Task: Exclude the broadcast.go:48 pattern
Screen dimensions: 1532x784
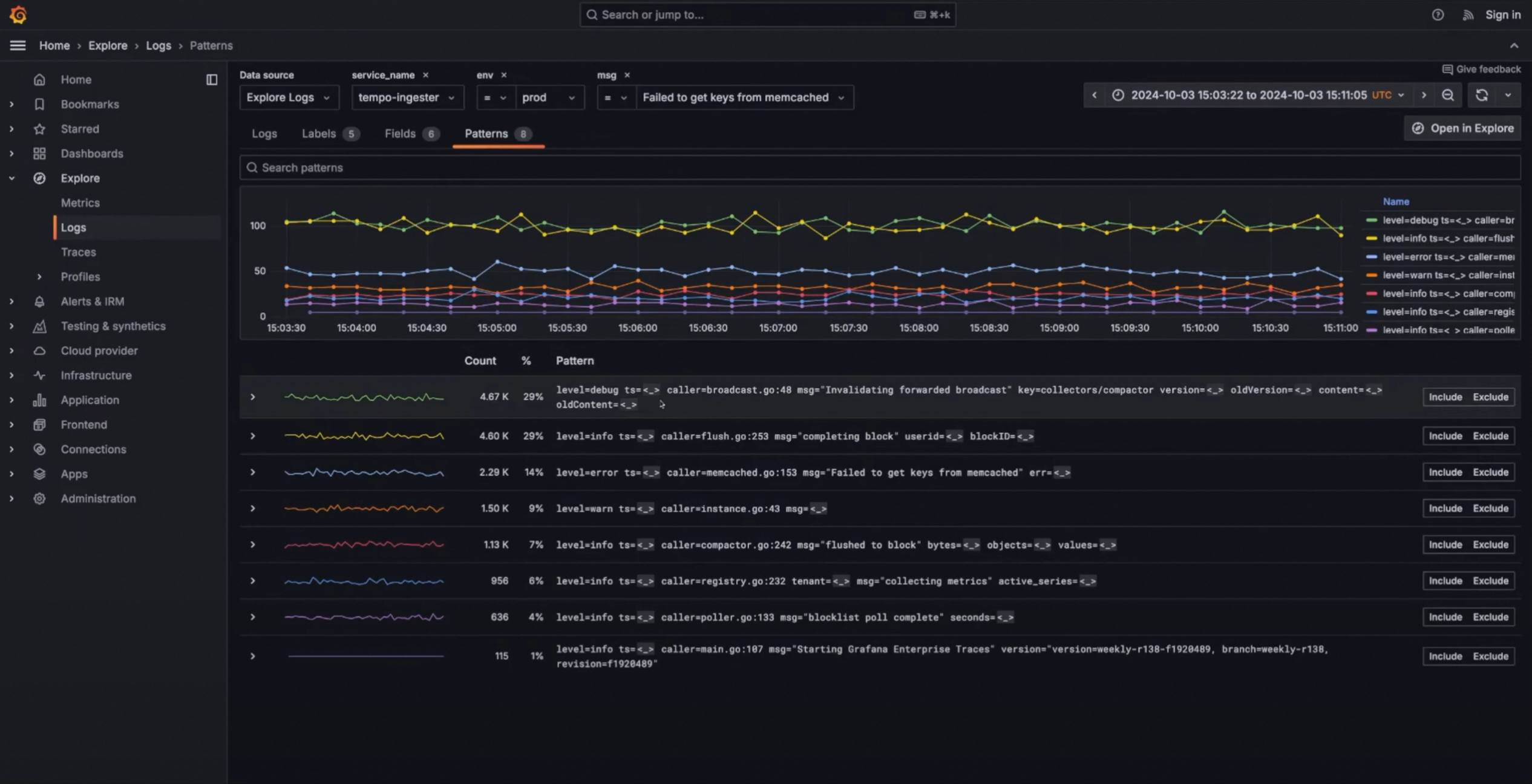Action: [x=1490, y=397]
